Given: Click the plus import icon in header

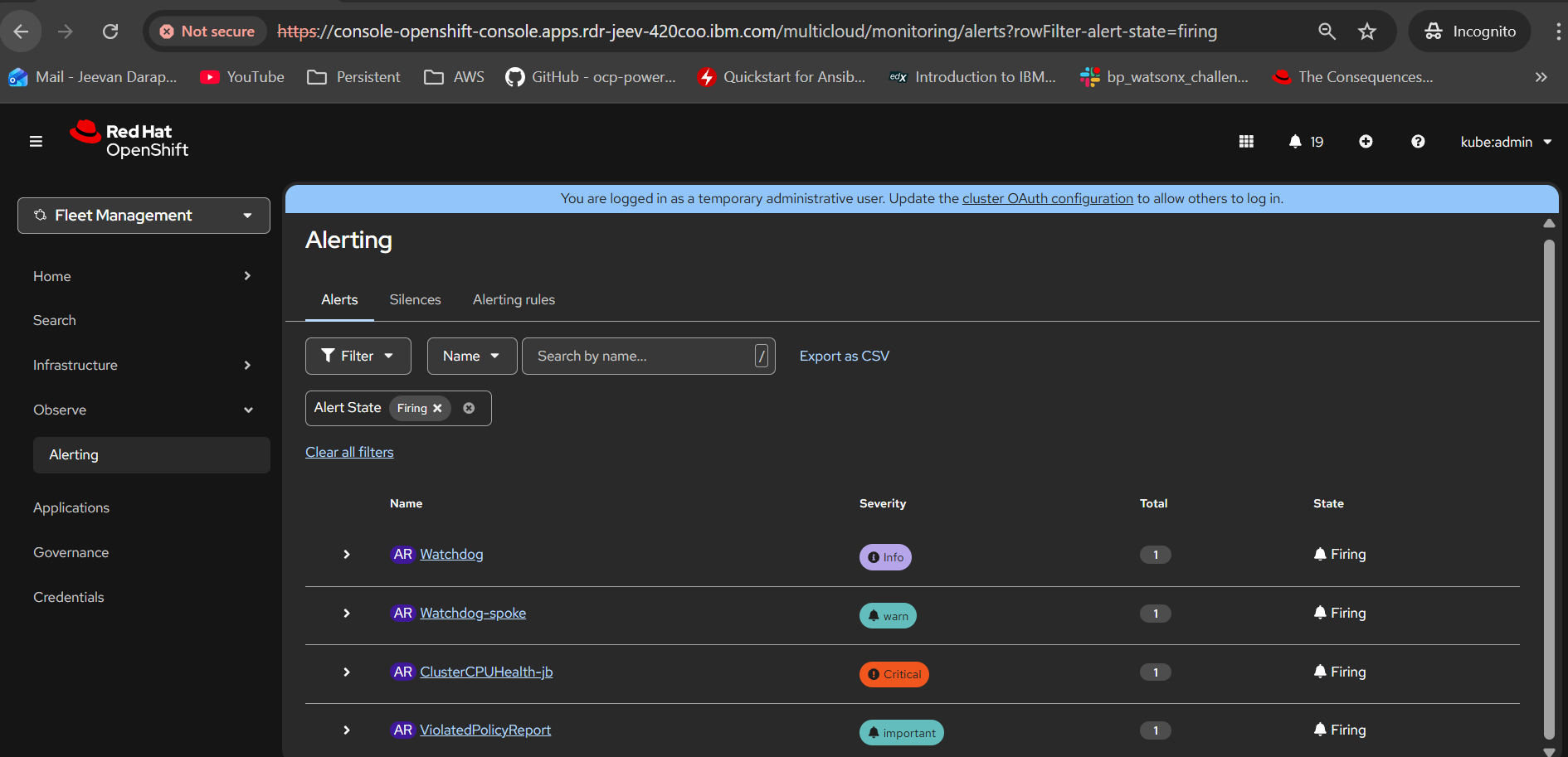Looking at the screenshot, I should (1365, 142).
